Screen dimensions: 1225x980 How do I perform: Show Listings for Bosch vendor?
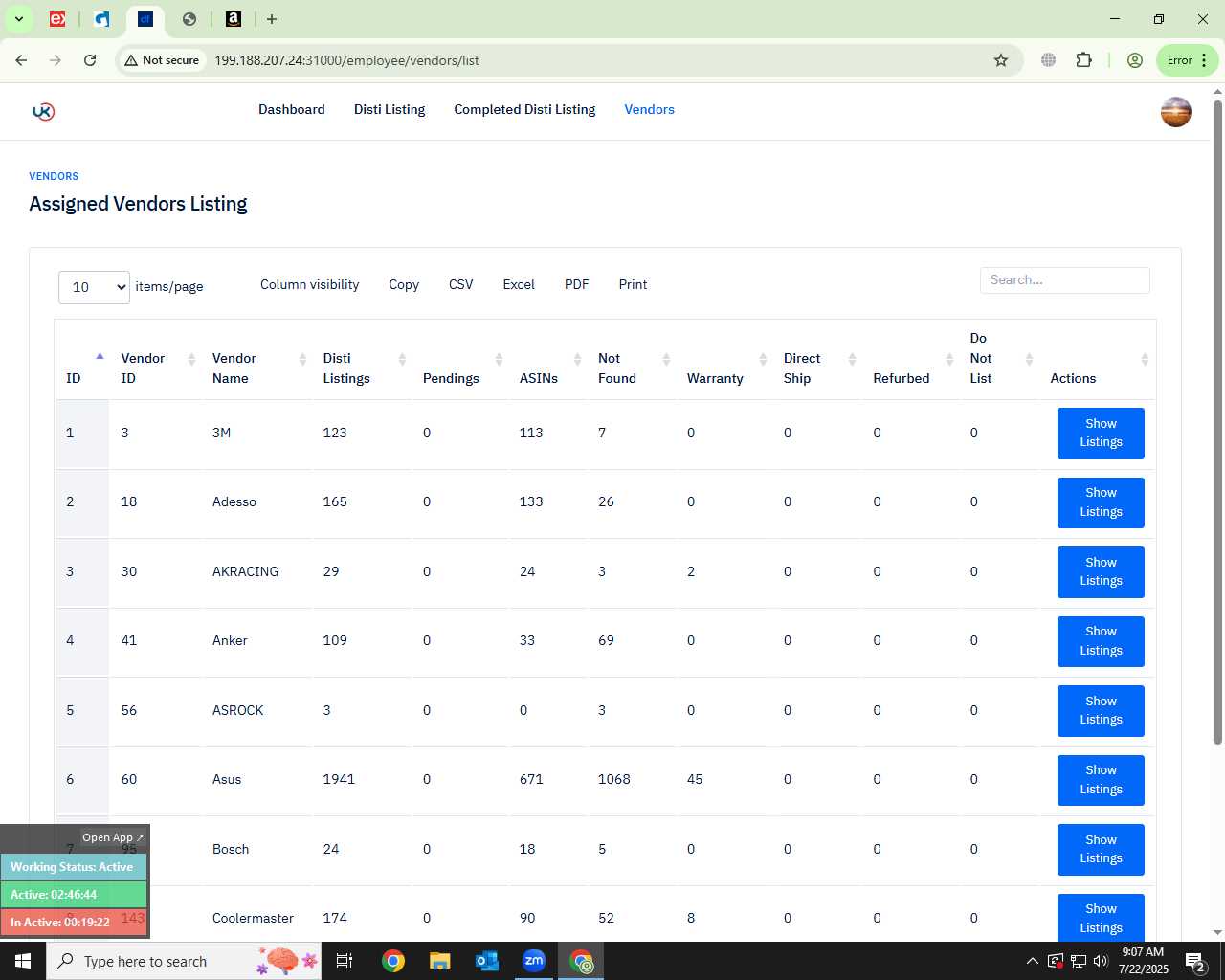pos(1101,849)
